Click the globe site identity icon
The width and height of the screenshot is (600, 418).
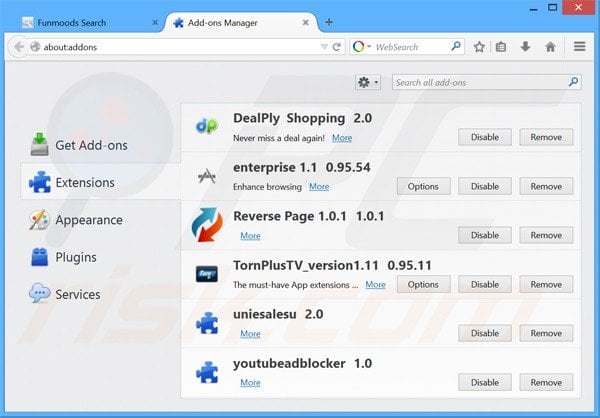35,47
